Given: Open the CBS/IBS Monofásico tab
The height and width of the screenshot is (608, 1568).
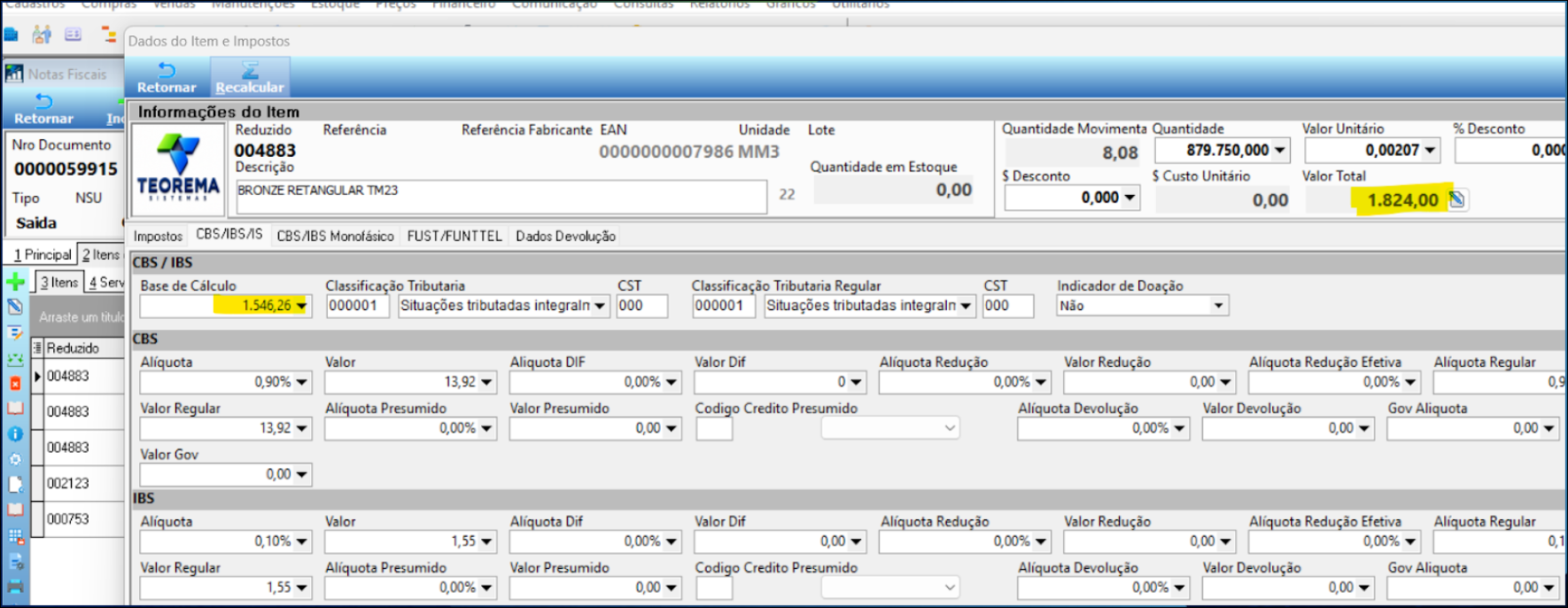Looking at the screenshot, I should coord(335,236).
